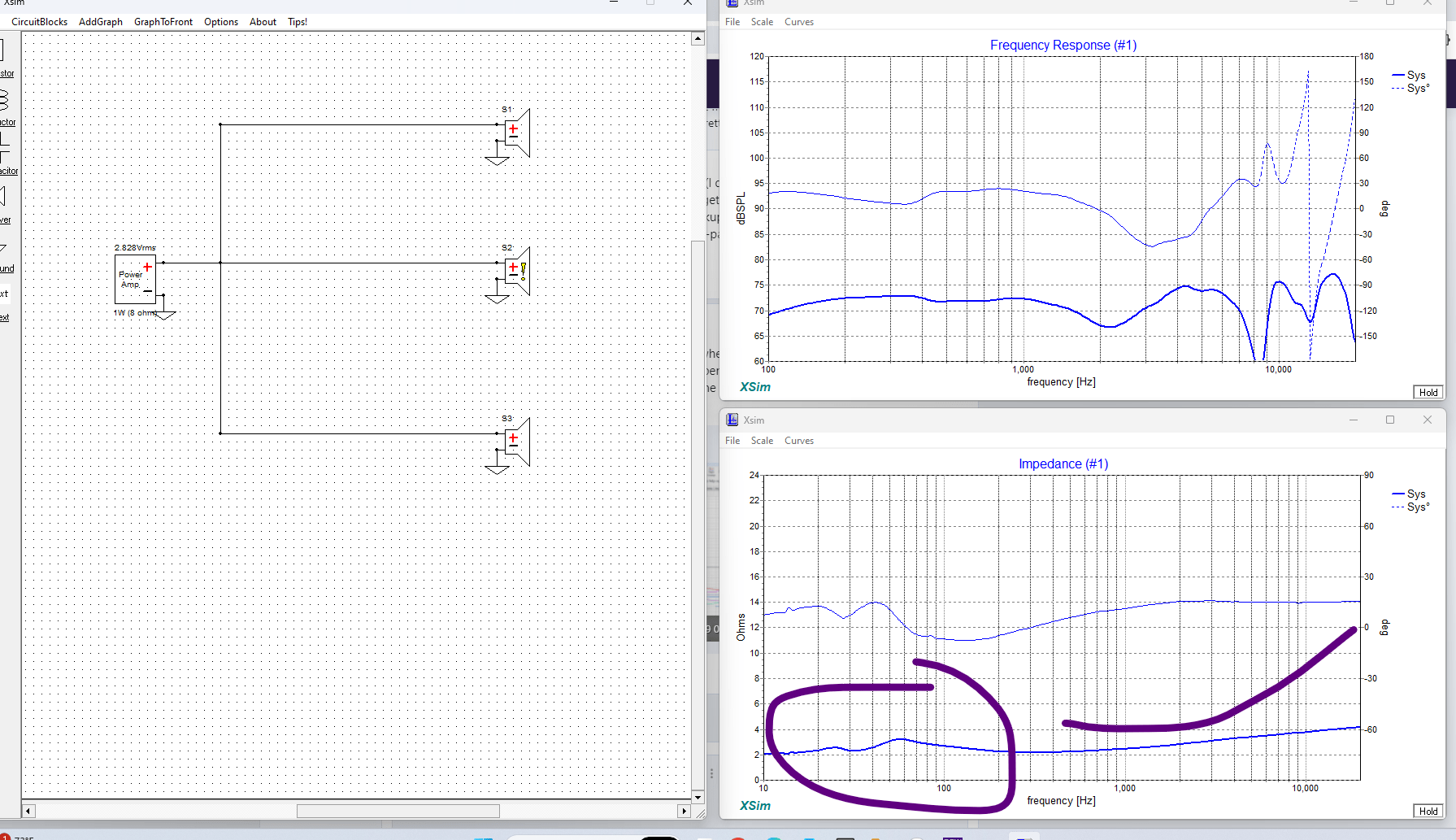Click Hold button in Frequency Response window

[x=1428, y=393]
